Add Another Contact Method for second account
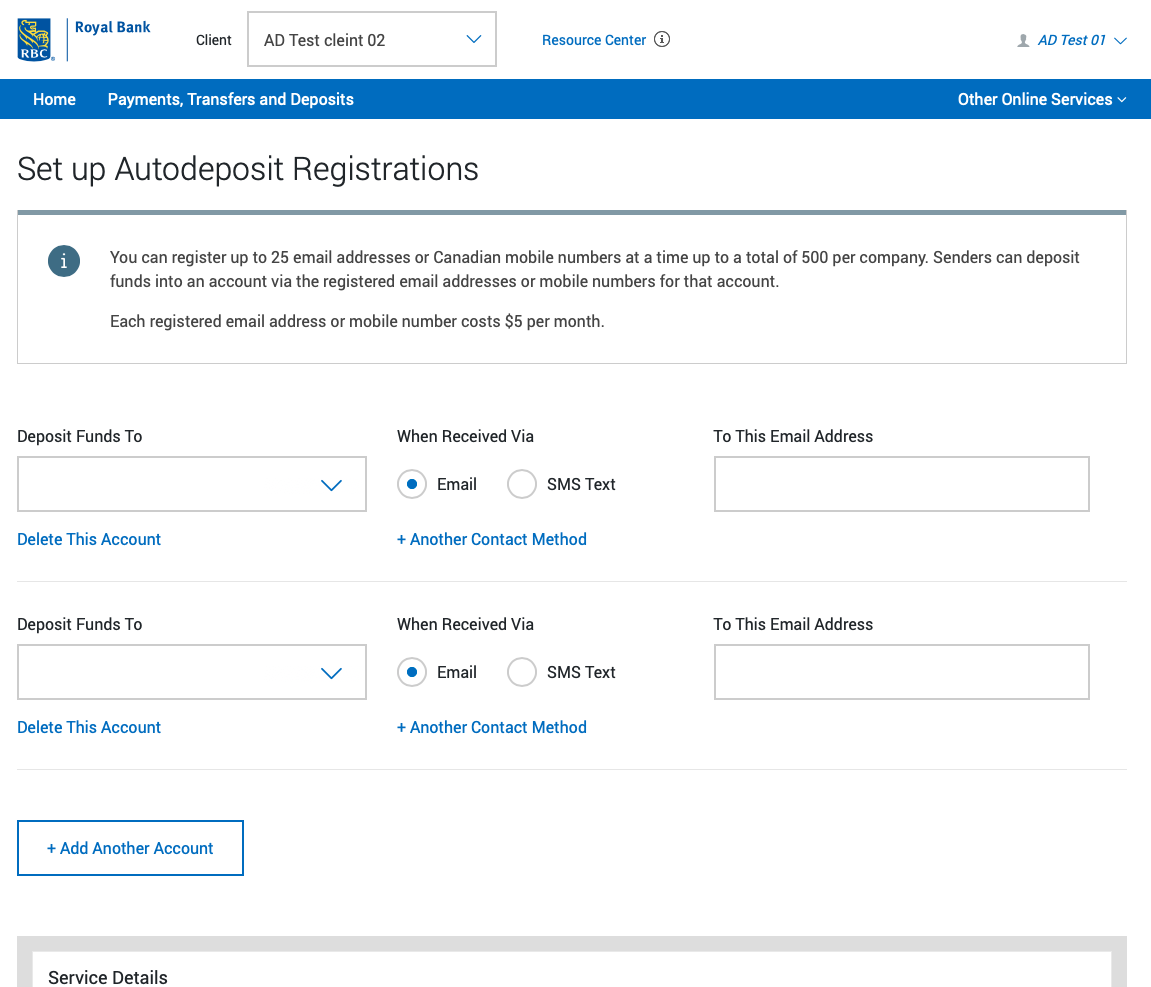 pos(492,727)
